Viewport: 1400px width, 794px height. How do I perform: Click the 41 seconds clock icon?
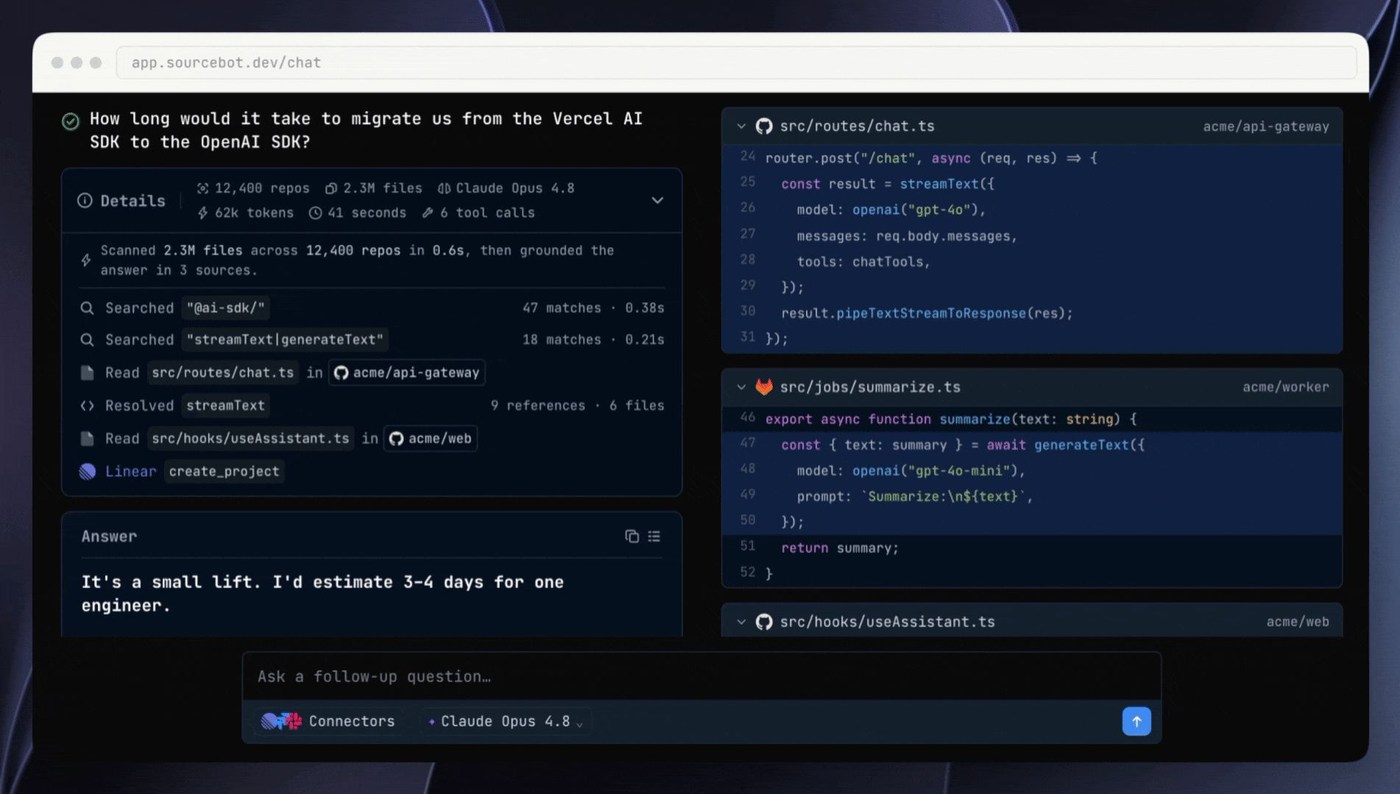click(x=315, y=213)
